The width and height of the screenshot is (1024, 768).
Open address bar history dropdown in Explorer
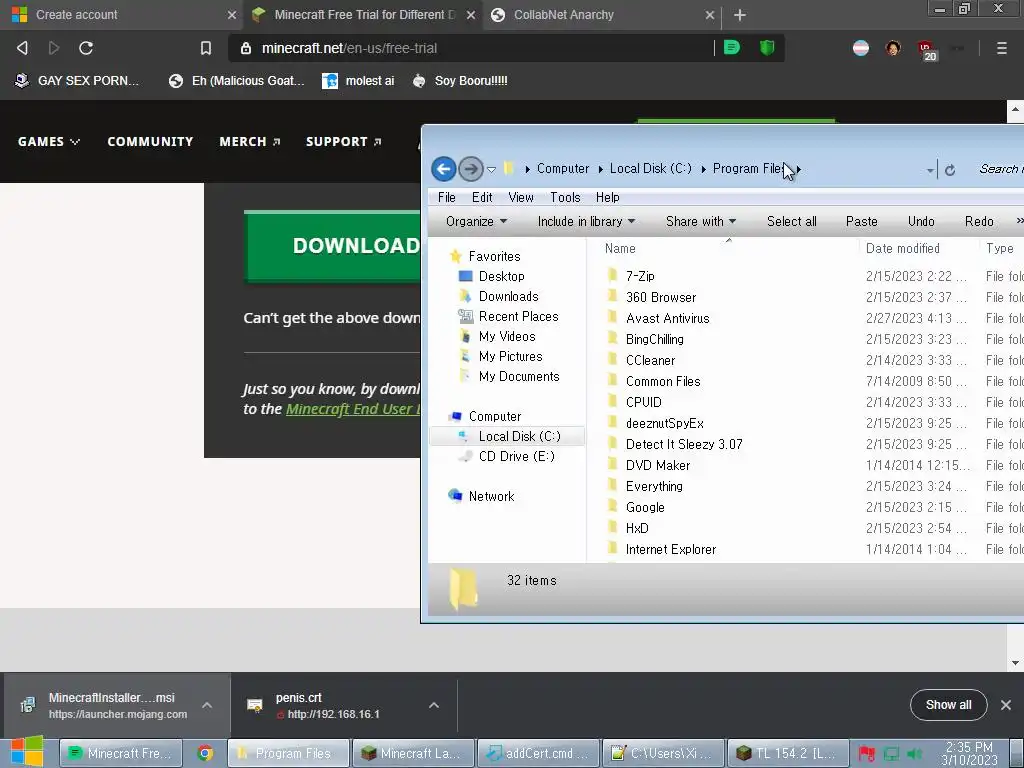930,170
